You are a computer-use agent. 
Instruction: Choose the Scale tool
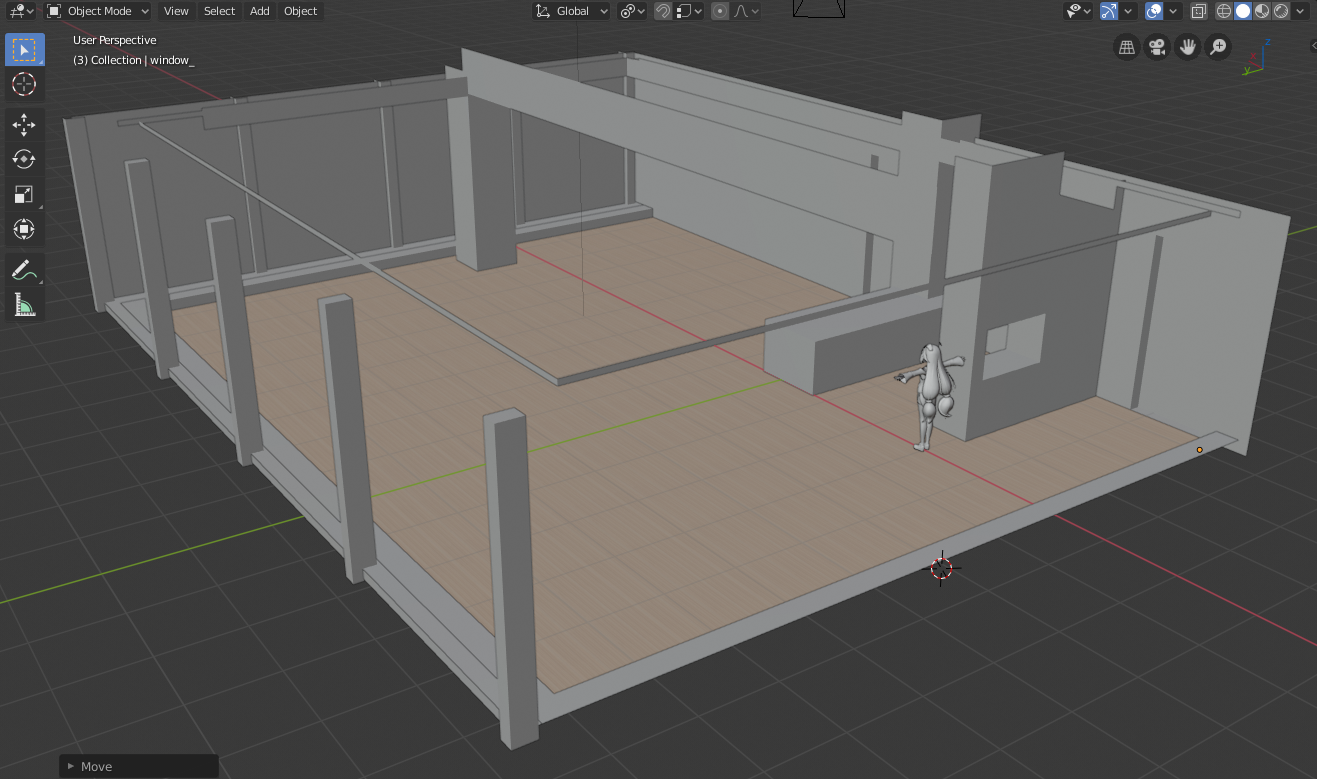24,194
